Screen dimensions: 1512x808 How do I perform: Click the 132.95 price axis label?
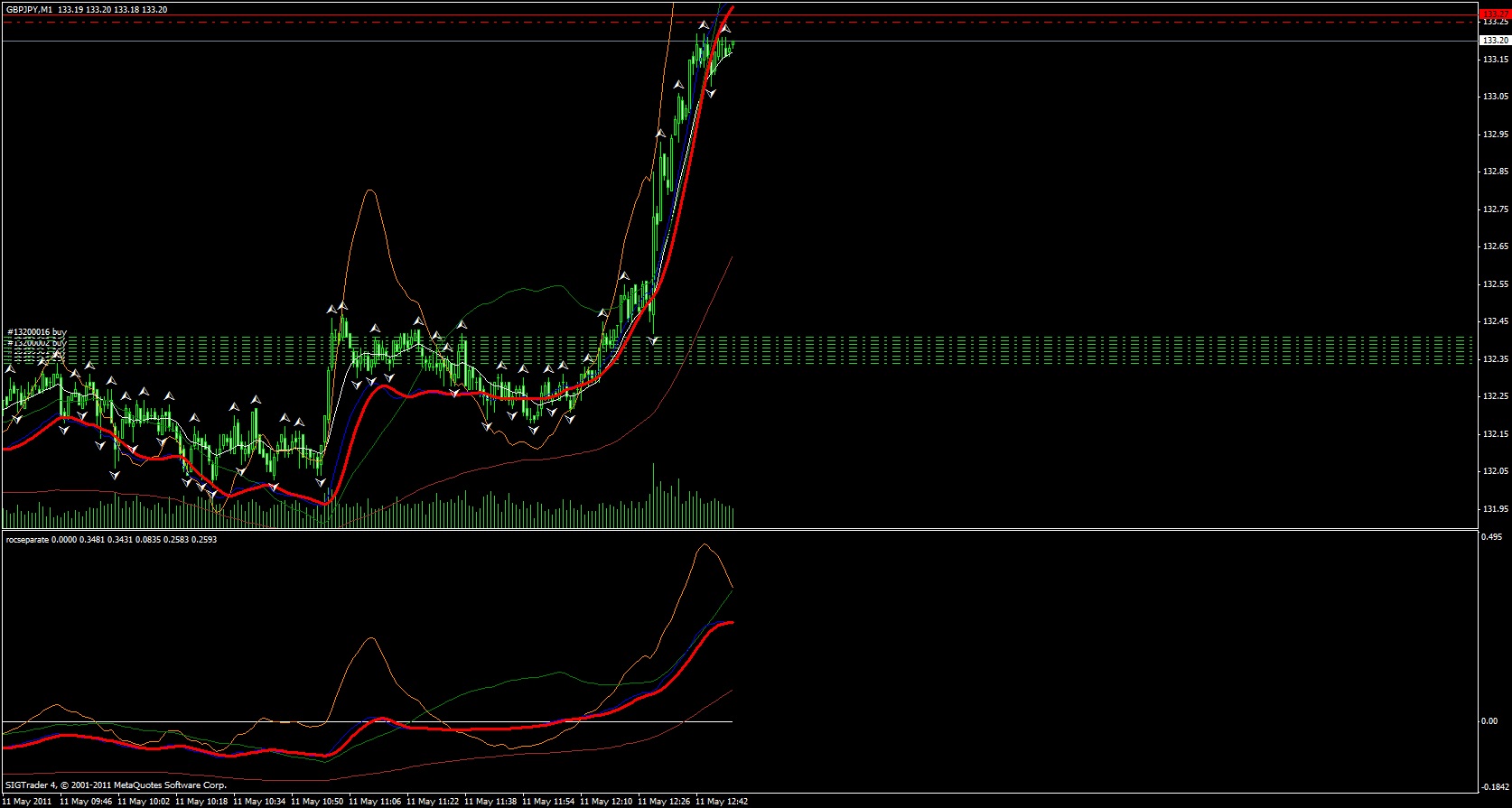(1495, 135)
